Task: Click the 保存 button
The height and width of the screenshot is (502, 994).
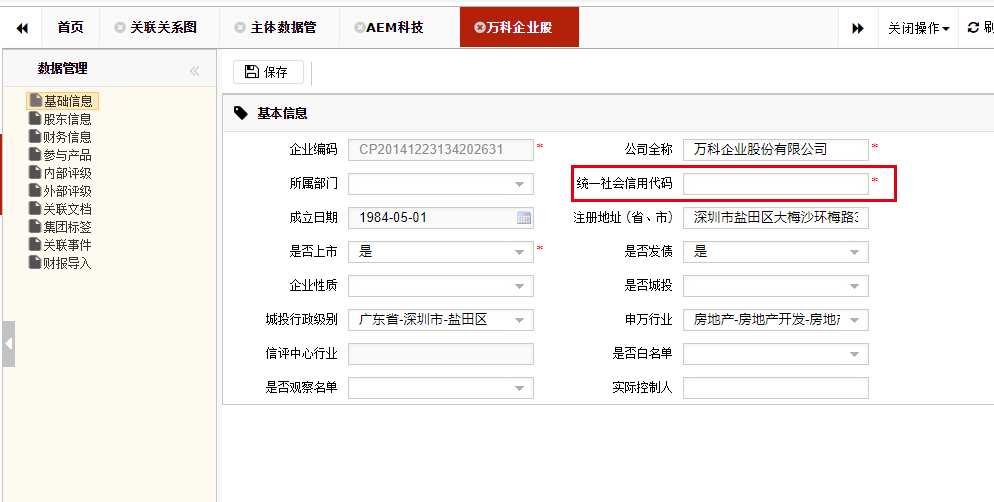Action: point(268,72)
